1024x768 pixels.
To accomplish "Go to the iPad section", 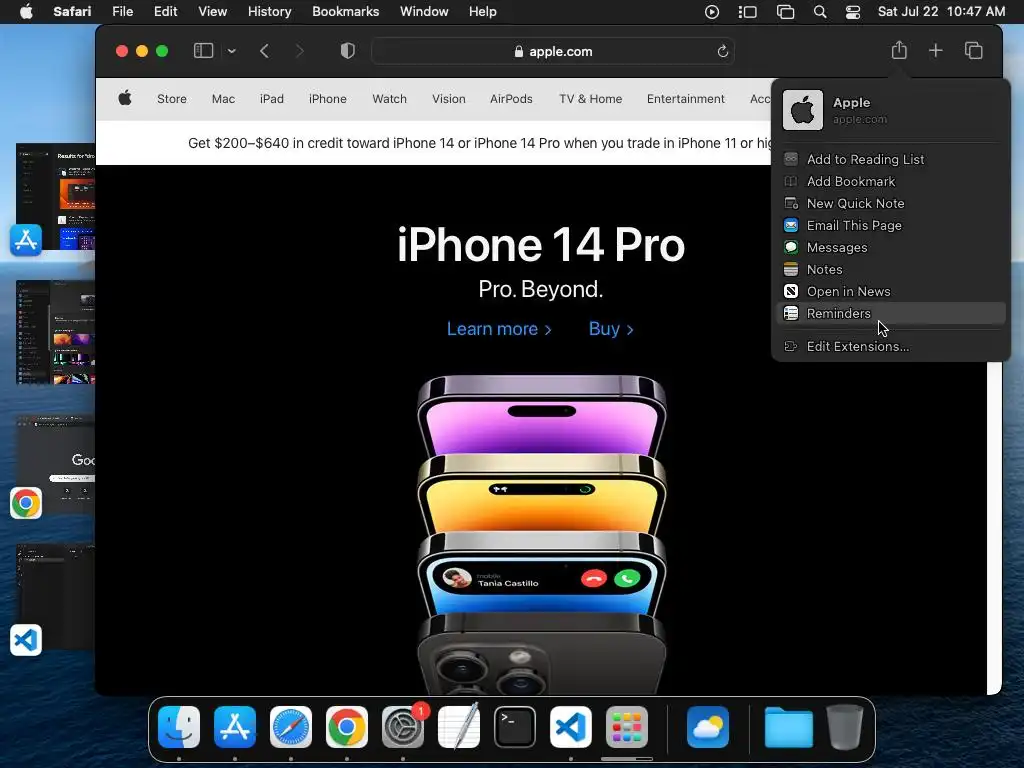I will (272, 99).
